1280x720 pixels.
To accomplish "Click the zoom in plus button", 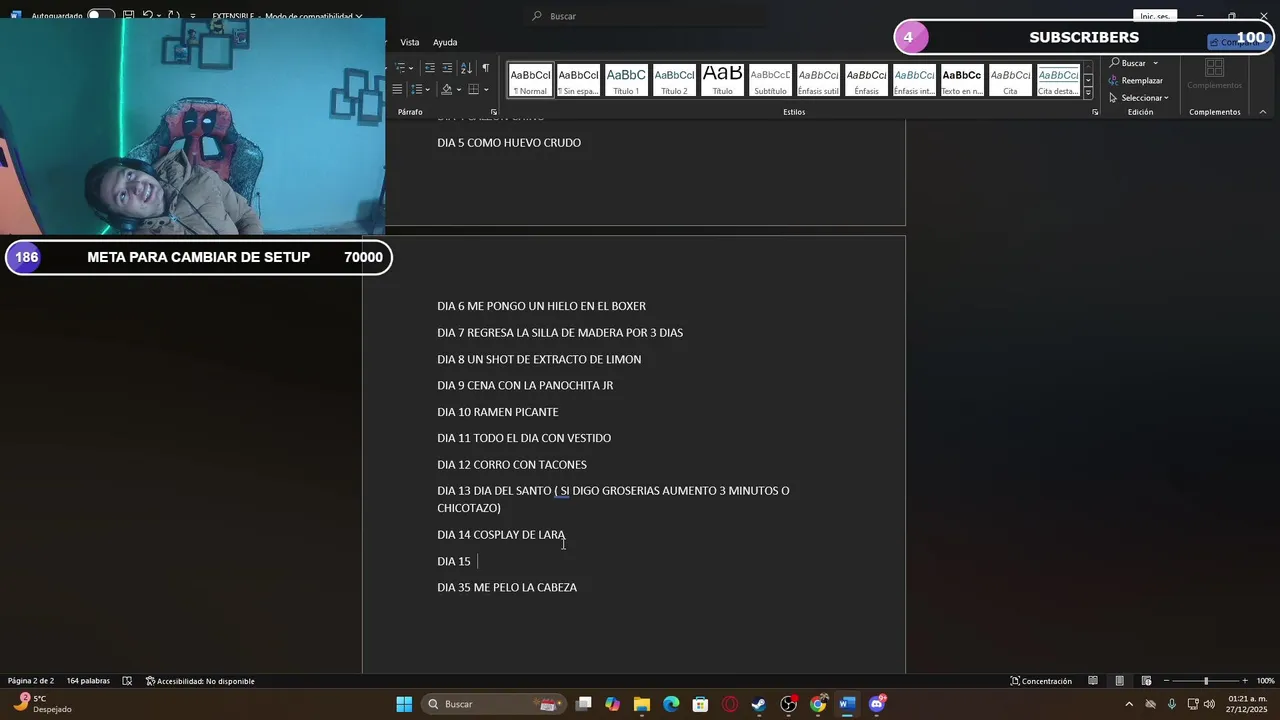I will point(1245,681).
